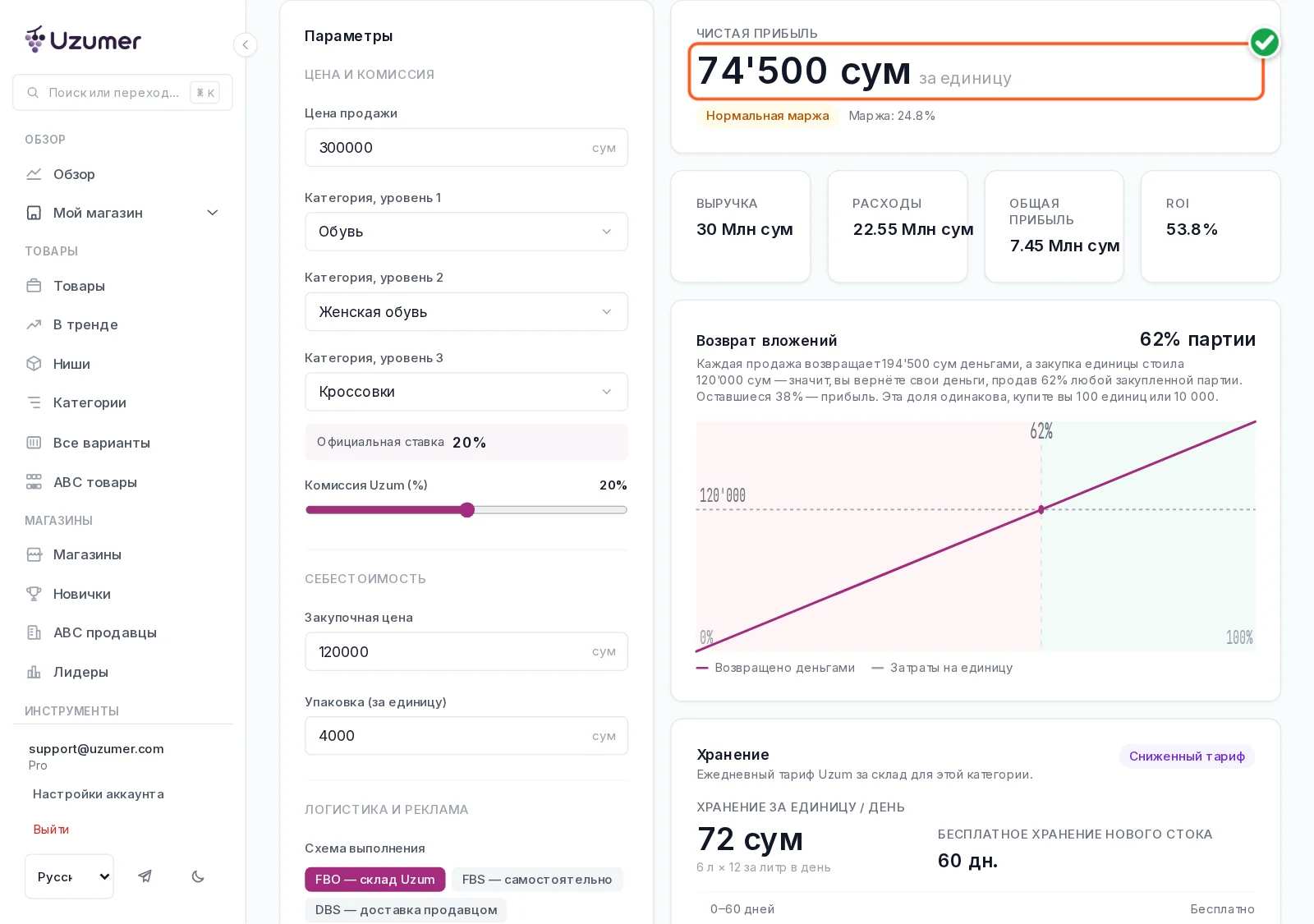This screenshot has height=924, width=1314.
Task: Open the Обзор page icon
Action: [34, 174]
